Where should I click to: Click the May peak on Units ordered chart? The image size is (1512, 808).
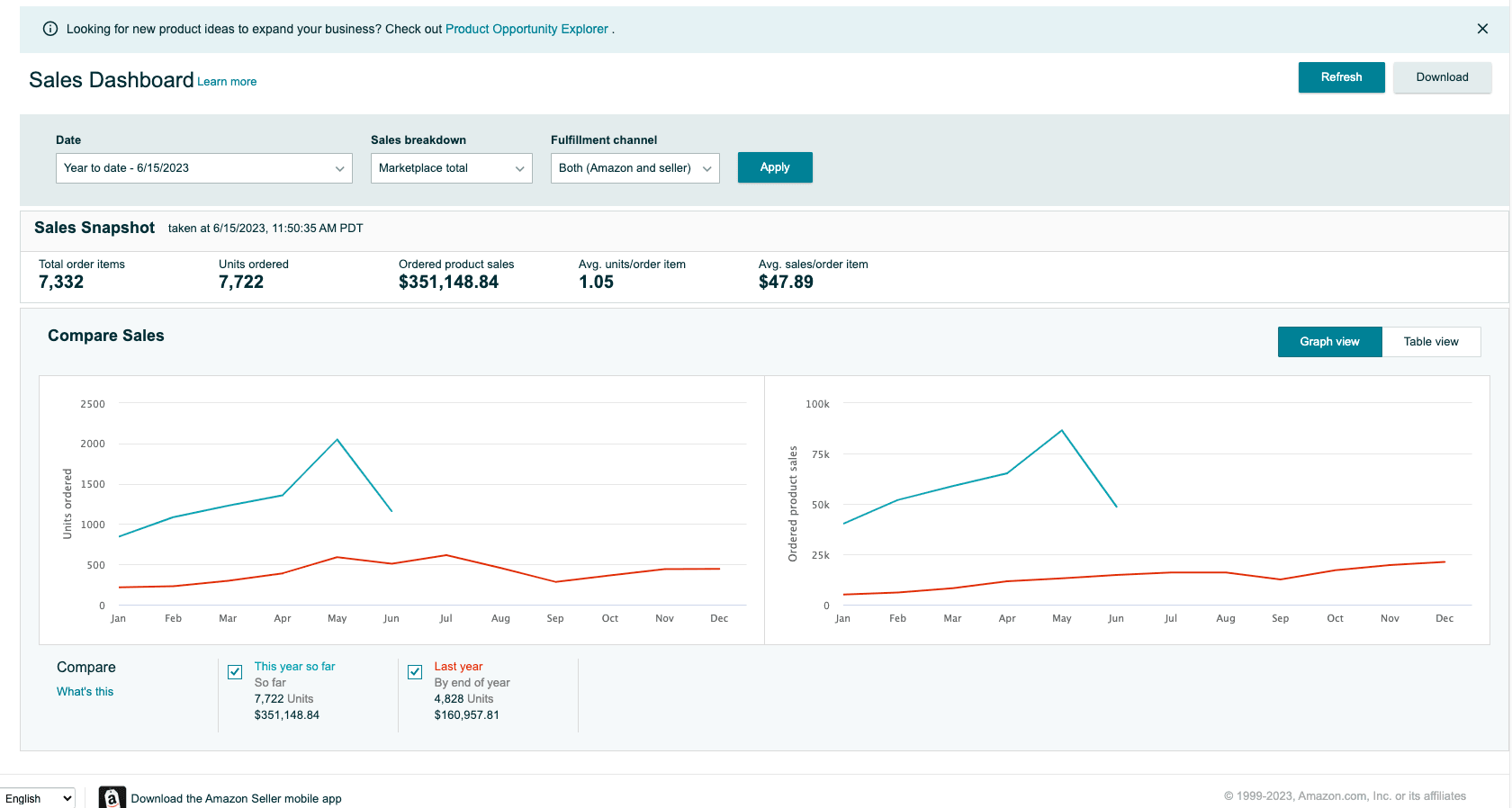click(x=337, y=440)
